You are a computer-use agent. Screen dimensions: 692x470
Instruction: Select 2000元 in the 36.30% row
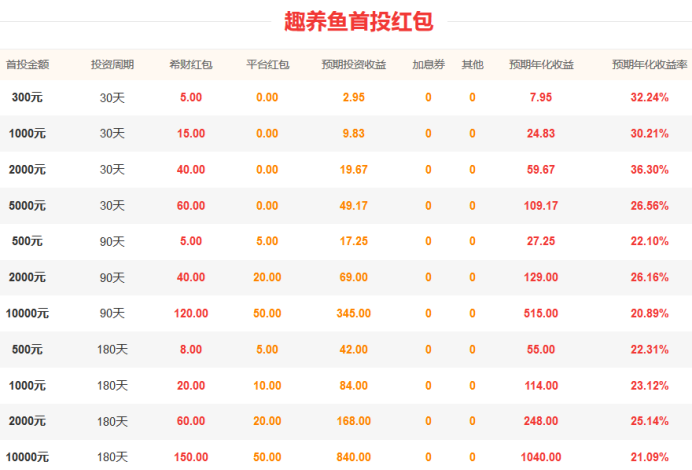coord(27,169)
